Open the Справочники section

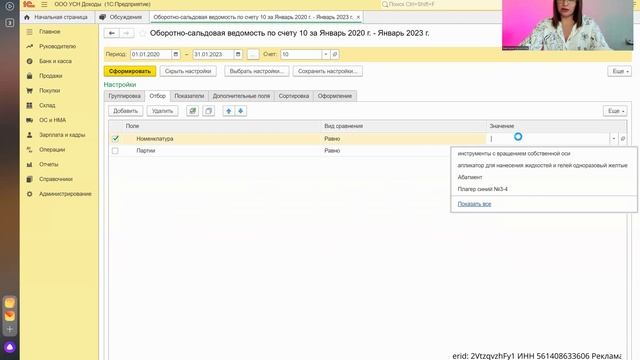[x=56, y=179]
